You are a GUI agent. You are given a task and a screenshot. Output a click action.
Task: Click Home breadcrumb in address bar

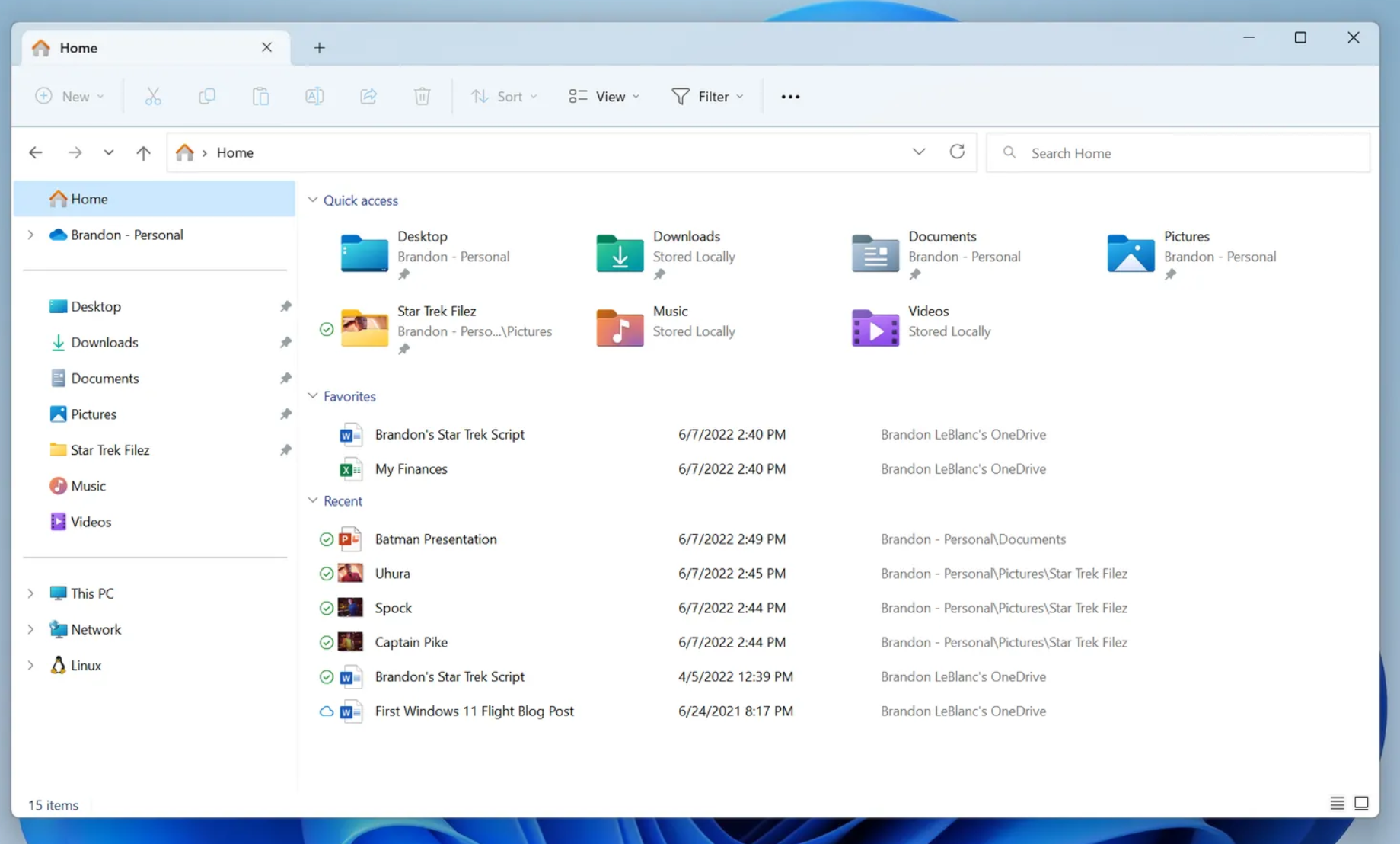click(234, 152)
